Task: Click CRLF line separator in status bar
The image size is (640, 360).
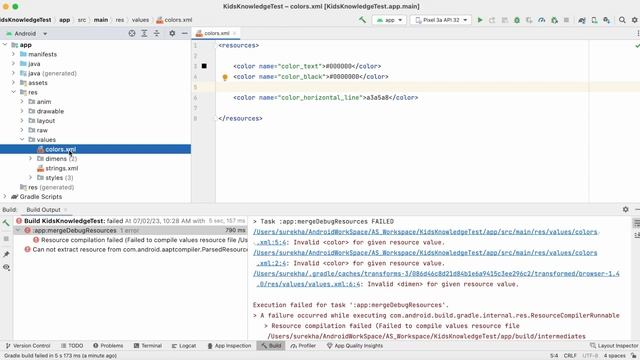Action: point(570,356)
